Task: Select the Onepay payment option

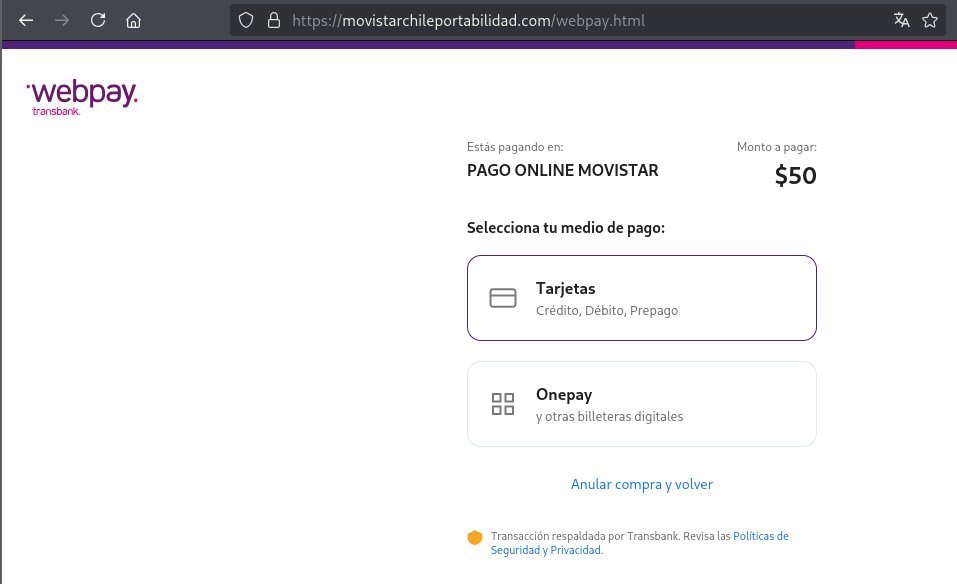Action: tap(641, 404)
